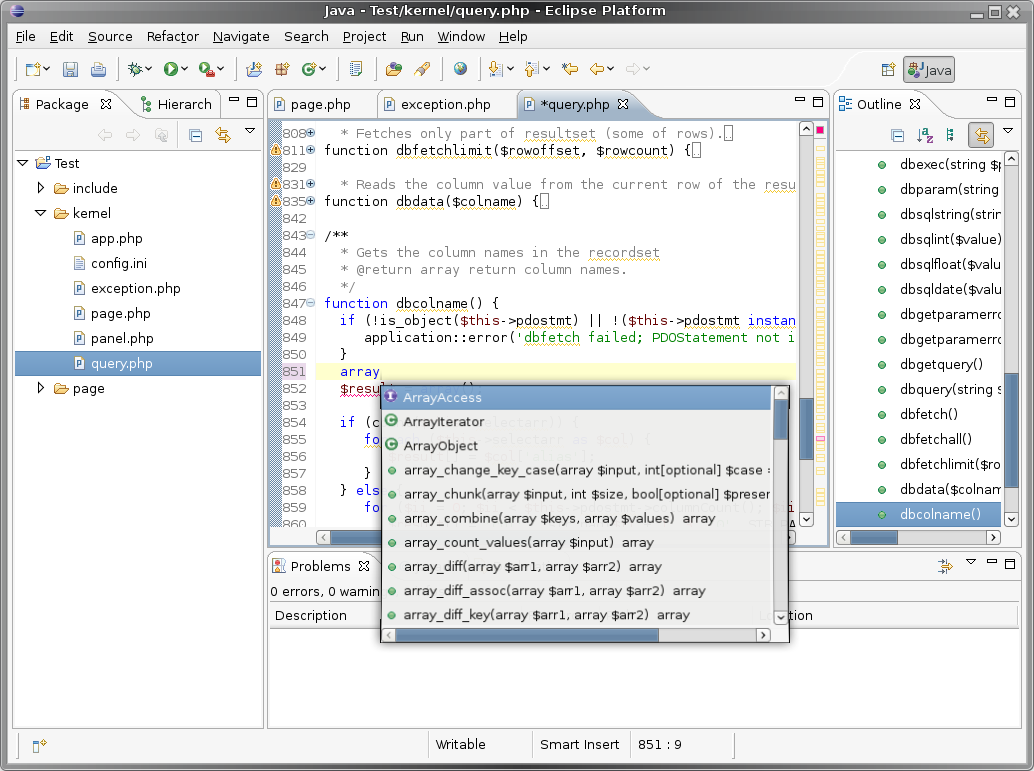Image resolution: width=1034 pixels, height=771 pixels.
Task: Open the Project menu
Action: pos(364,37)
